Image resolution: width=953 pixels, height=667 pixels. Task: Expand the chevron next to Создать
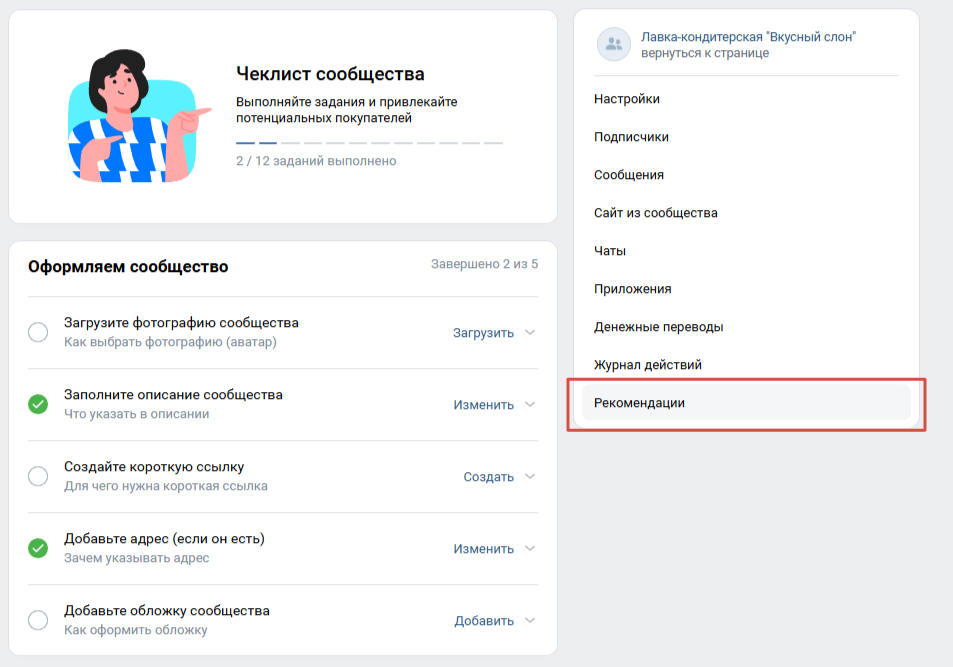pos(530,477)
